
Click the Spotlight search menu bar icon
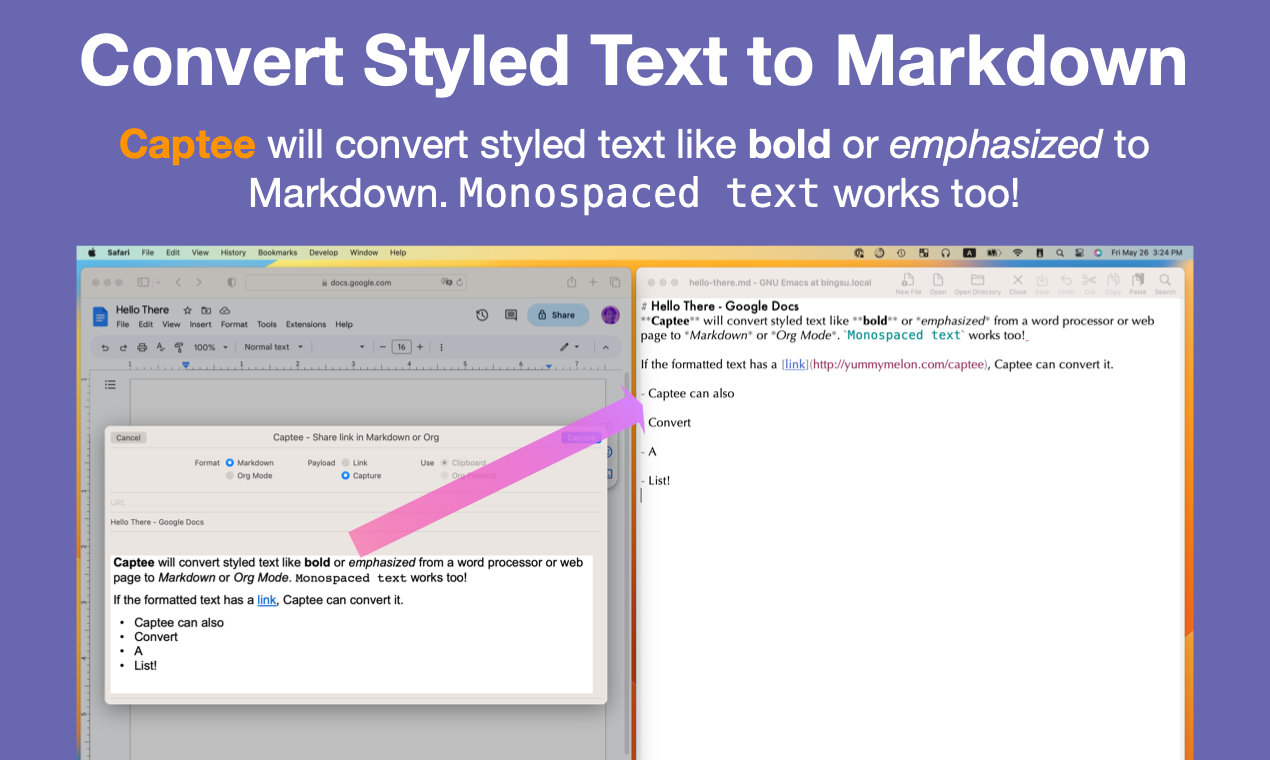(x=1060, y=253)
